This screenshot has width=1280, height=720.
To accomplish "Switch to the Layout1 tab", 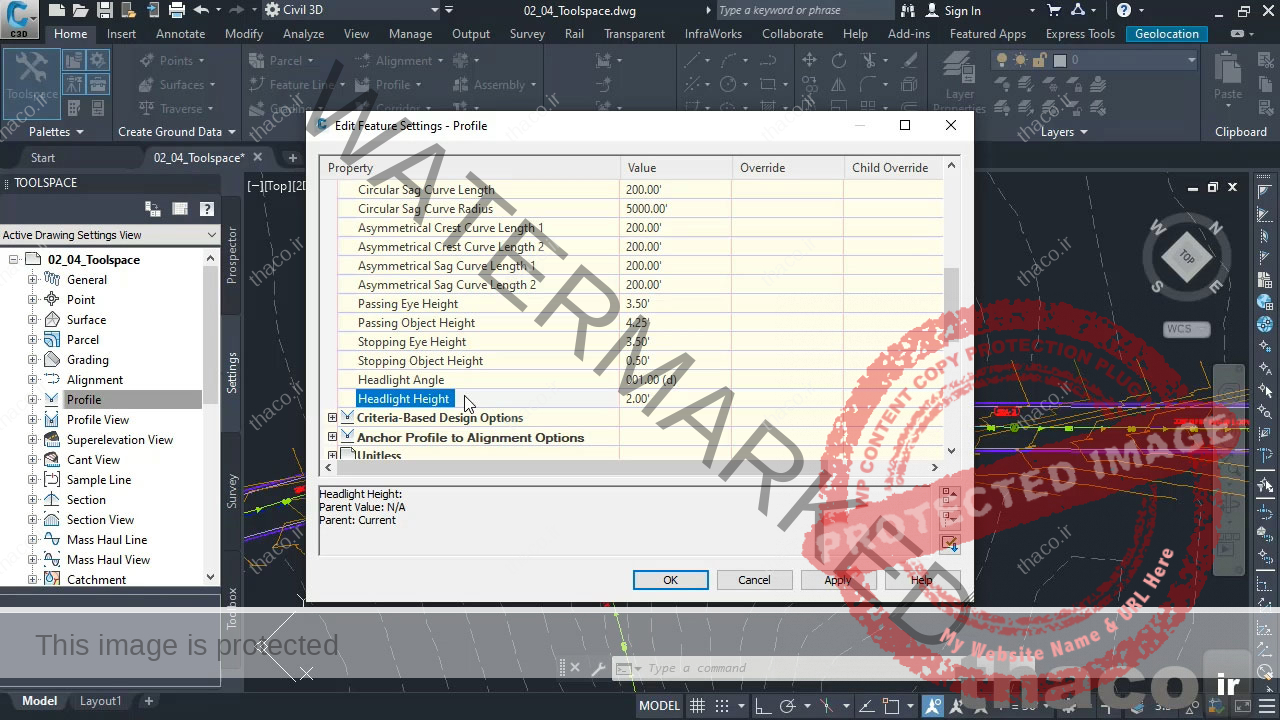I will click(100, 701).
